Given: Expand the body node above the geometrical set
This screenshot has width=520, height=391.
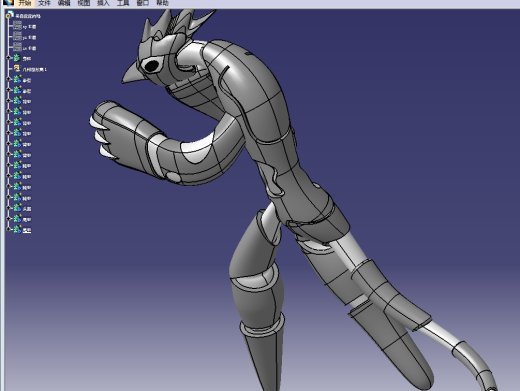Looking at the screenshot, I should point(9,58).
